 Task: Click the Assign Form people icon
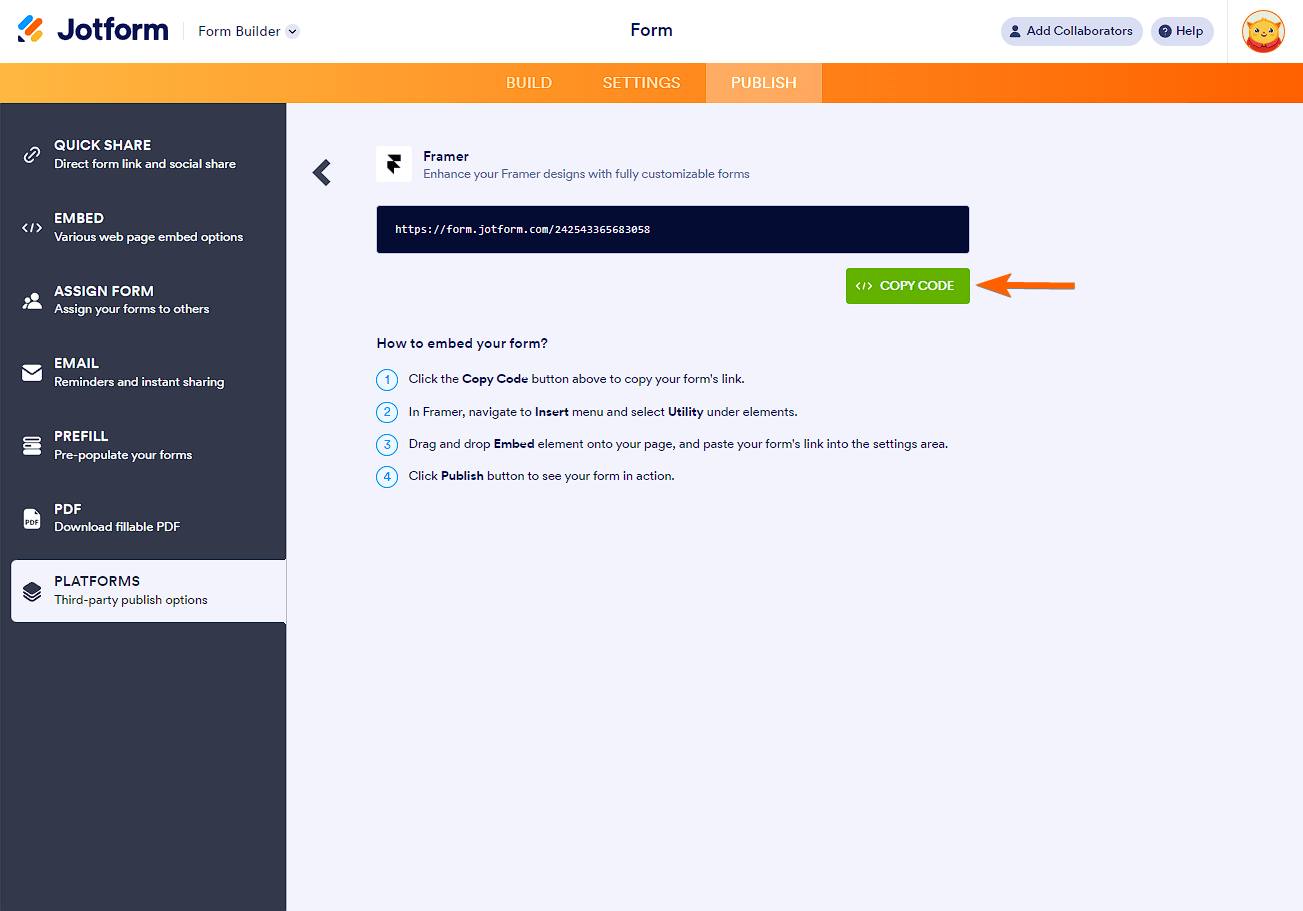pos(32,300)
